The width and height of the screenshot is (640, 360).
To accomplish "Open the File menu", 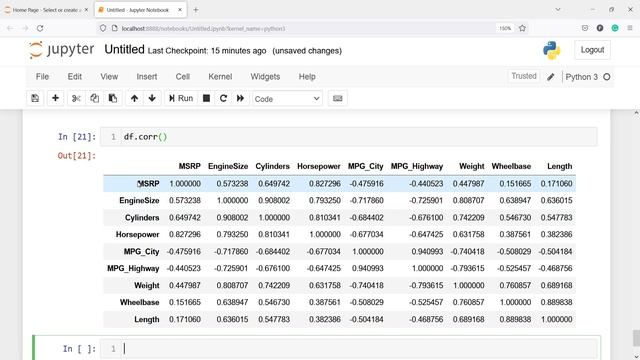I will pos(42,77).
